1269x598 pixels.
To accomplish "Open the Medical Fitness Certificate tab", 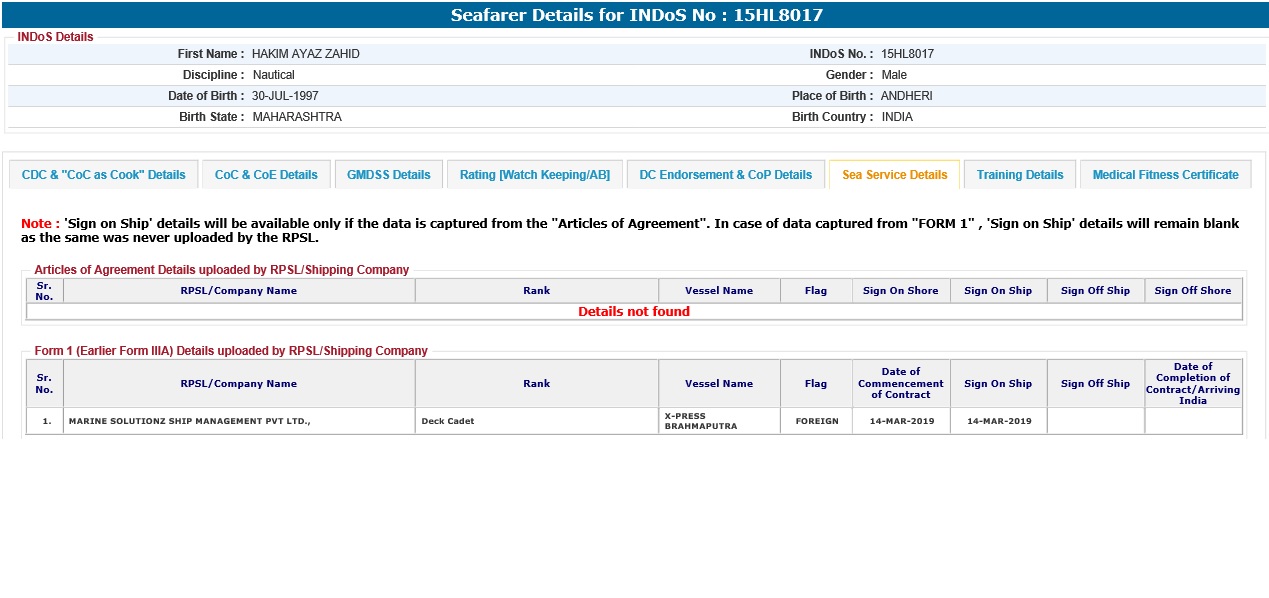I will pyautogui.click(x=1165, y=175).
